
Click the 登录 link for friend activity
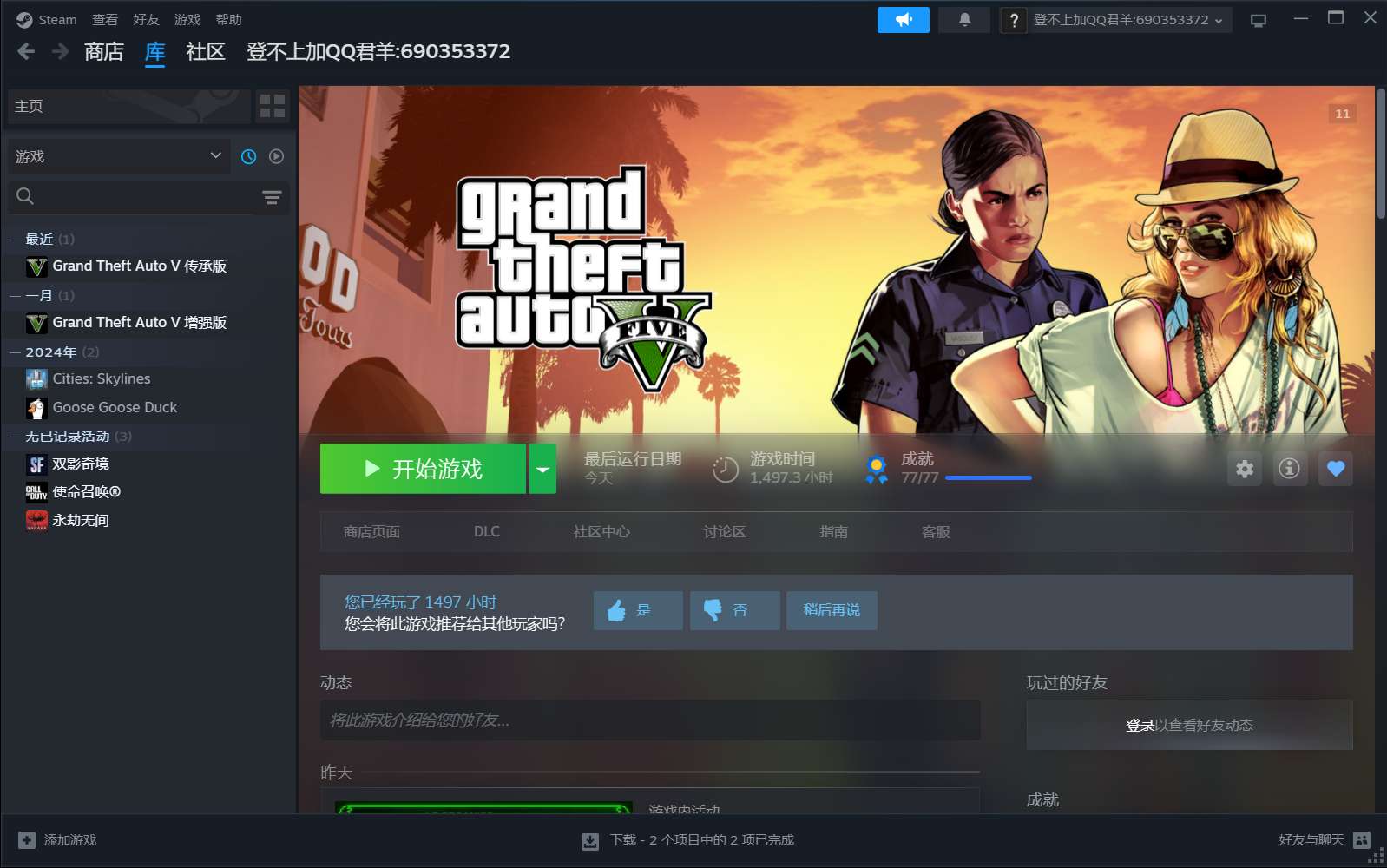pyautogui.click(x=1140, y=725)
